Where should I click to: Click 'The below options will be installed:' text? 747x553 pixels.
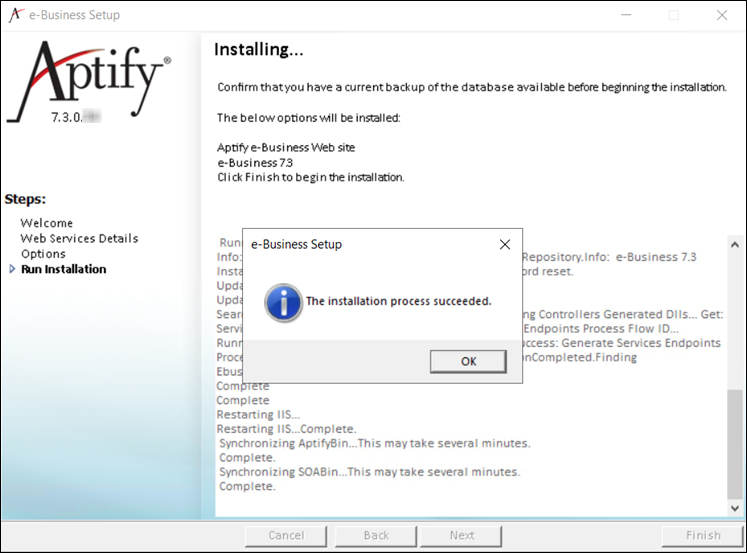click(309, 118)
